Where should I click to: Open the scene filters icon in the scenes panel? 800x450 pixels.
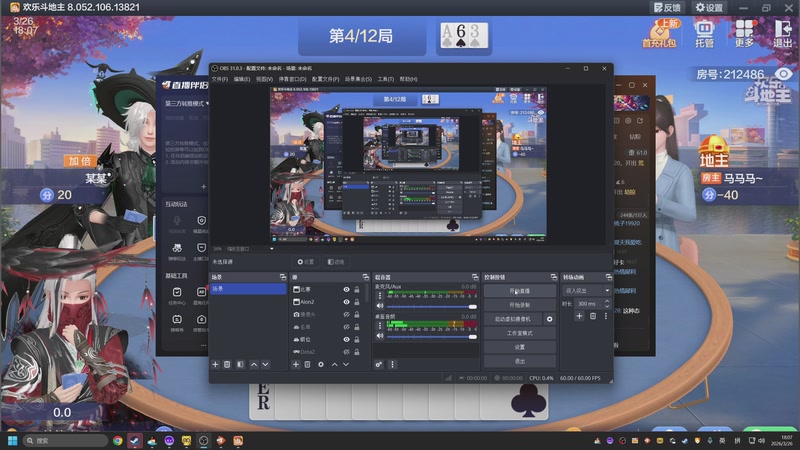pyautogui.click(x=240, y=364)
